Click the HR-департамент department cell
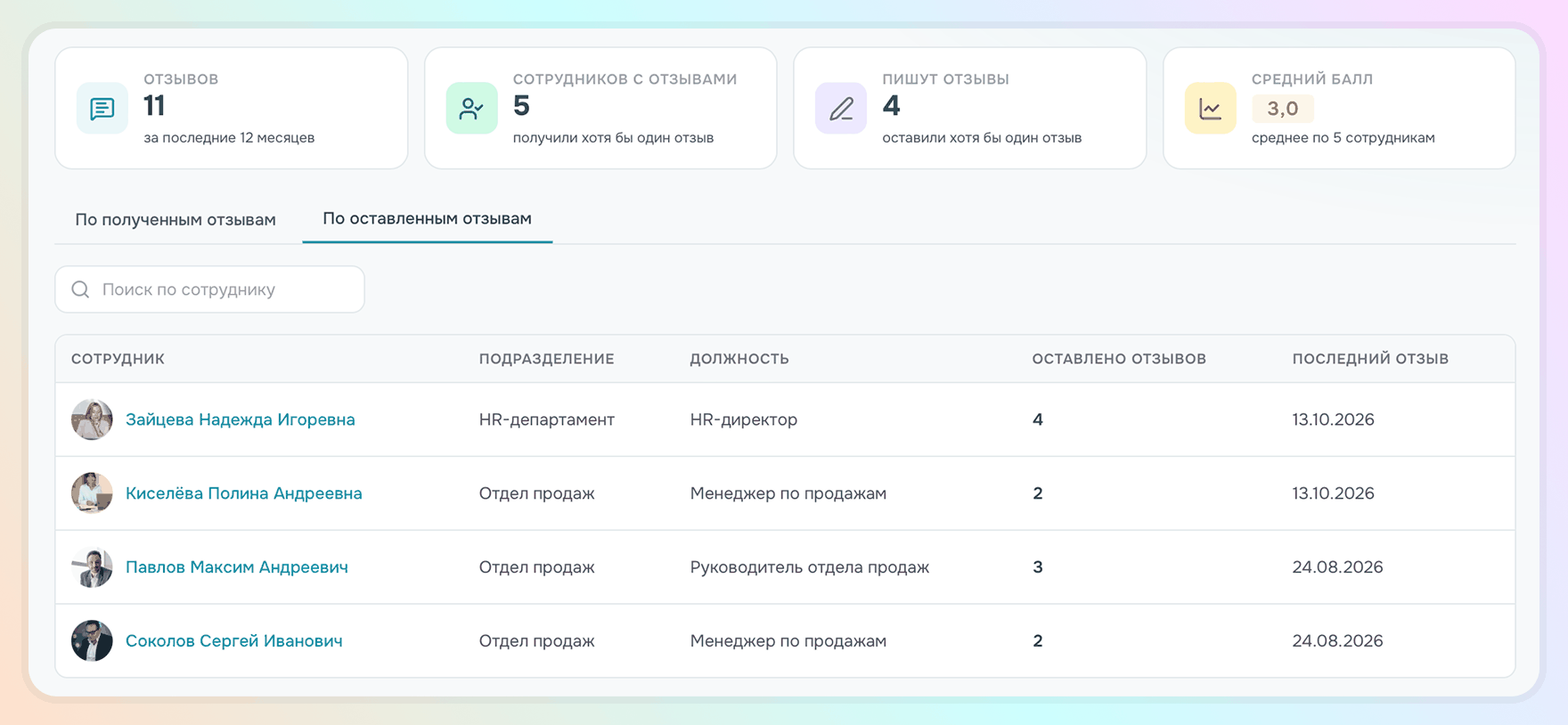This screenshot has width=1568, height=725. (x=547, y=420)
